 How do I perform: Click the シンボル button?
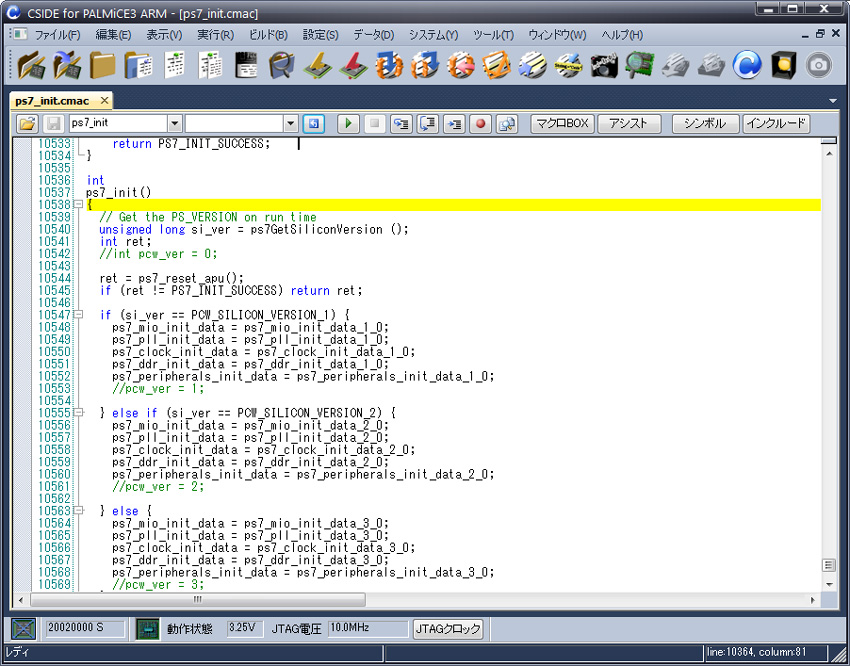(705, 124)
